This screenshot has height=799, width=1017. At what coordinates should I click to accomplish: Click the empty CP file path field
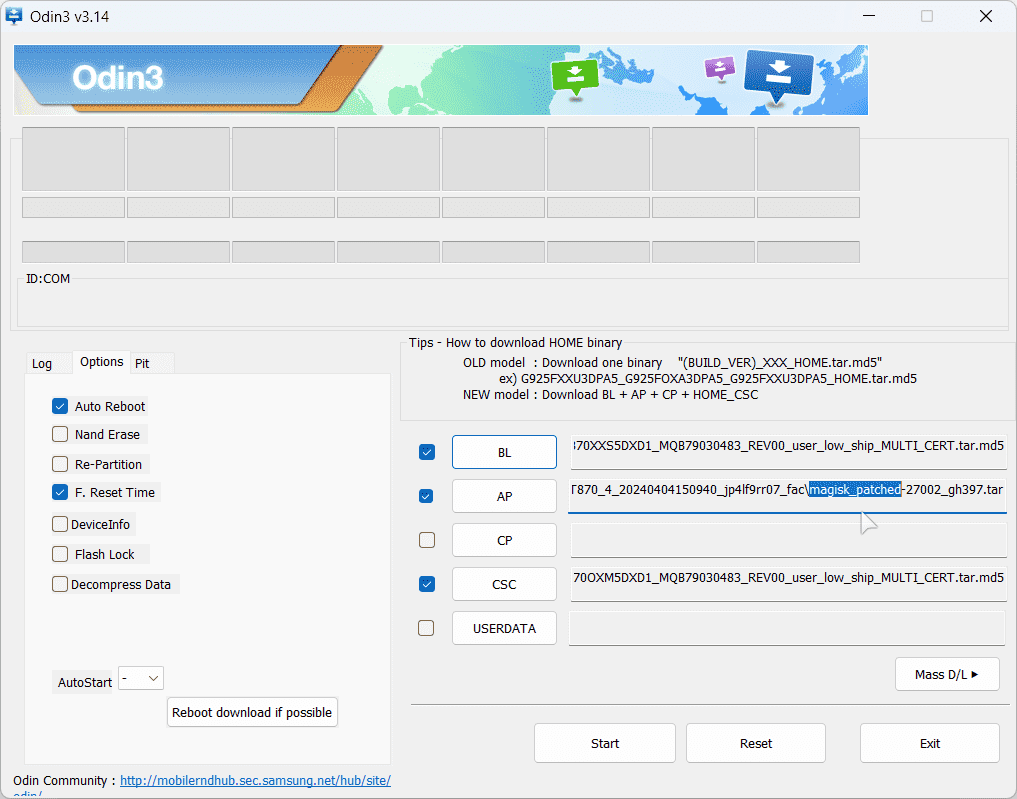click(788, 540)
